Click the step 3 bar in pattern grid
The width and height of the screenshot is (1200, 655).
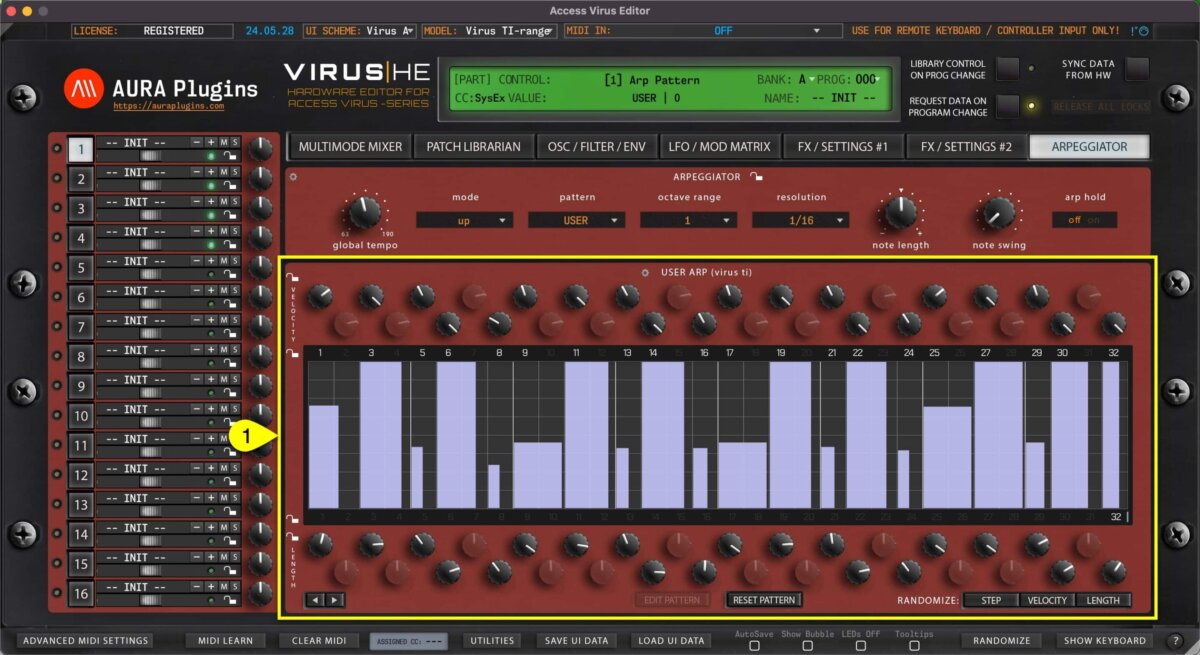(x=380, y=435)
